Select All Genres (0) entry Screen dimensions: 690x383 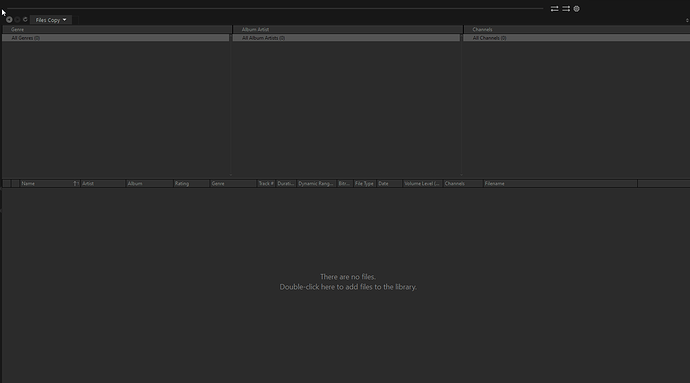(116, 38)
